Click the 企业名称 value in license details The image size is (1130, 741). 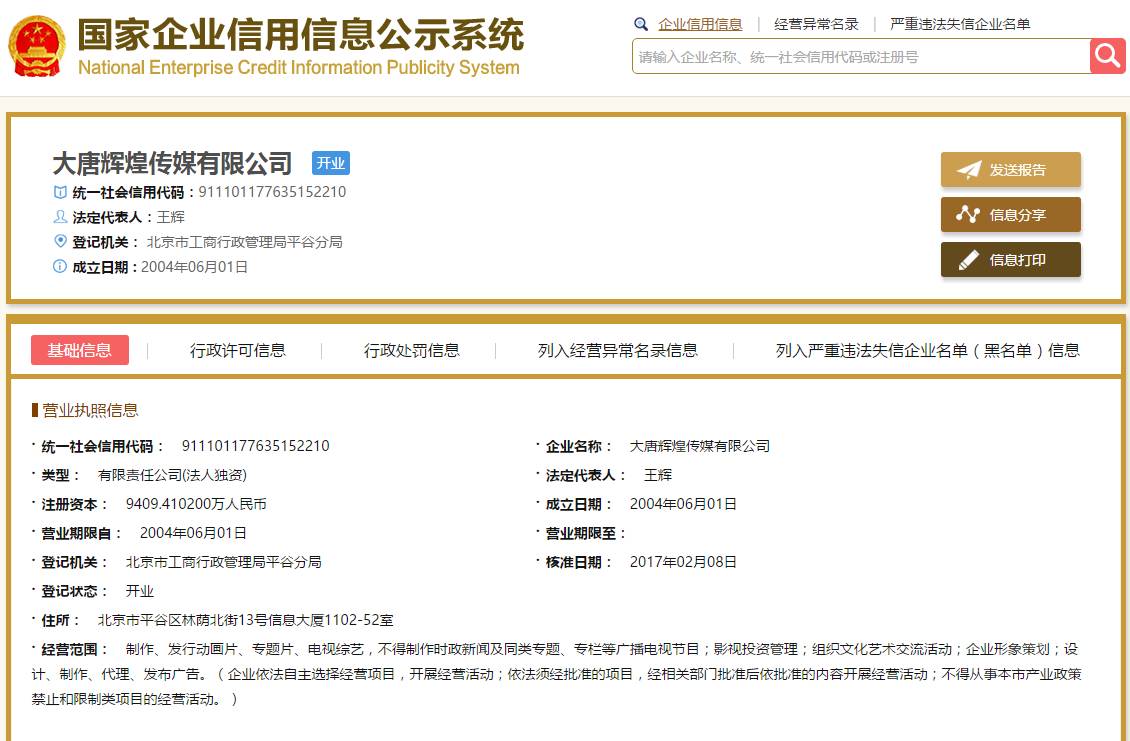(699, 446)
